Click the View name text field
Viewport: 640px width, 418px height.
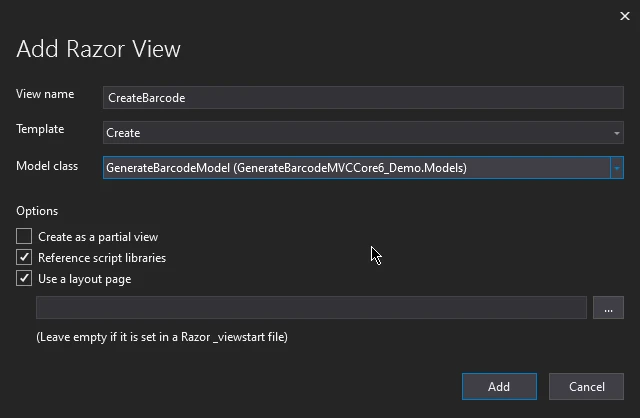(363, 97)
